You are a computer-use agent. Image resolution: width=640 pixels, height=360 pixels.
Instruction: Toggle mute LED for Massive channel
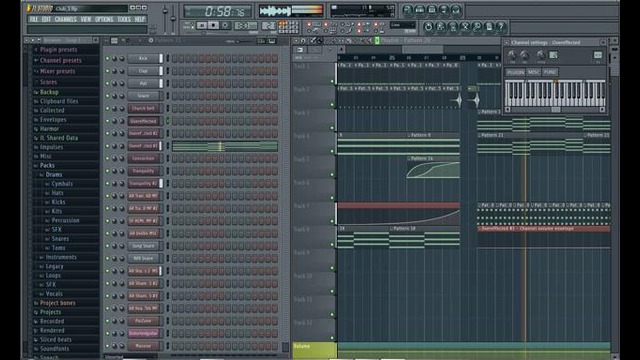[108, 346]
